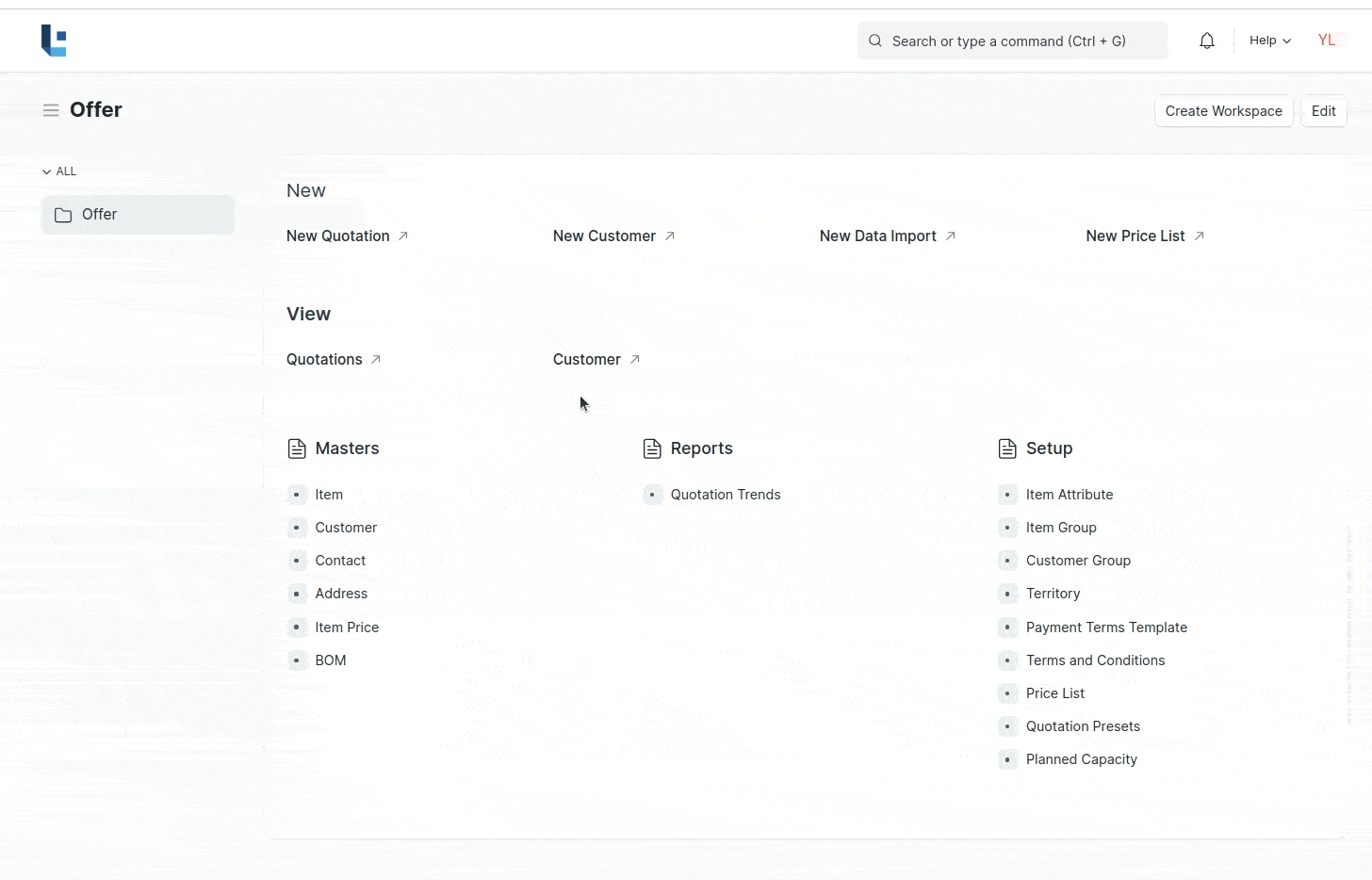The height and width of the screenshot is (880, 1372).
Task: Open the Quotations view shortcut
Action: (x=324, y=359)
